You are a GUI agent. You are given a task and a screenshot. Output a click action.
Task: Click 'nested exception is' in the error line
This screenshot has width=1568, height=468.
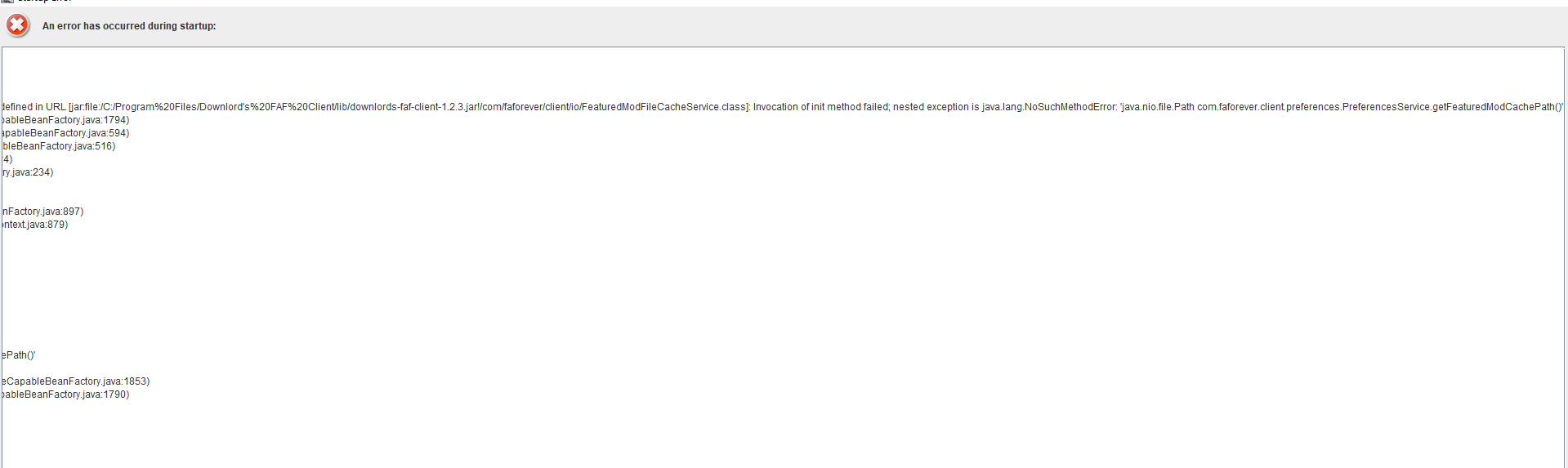(x=936, y=107)
